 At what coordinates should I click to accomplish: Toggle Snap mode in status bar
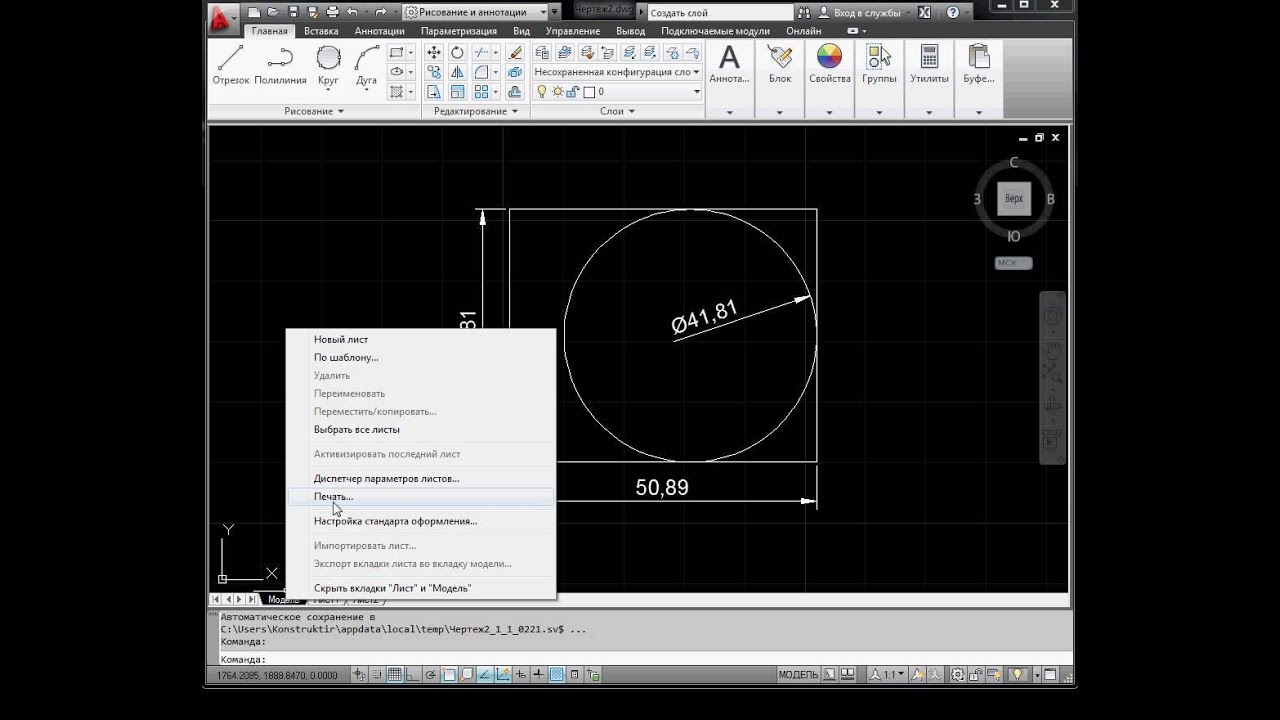(x=377, y=675)
